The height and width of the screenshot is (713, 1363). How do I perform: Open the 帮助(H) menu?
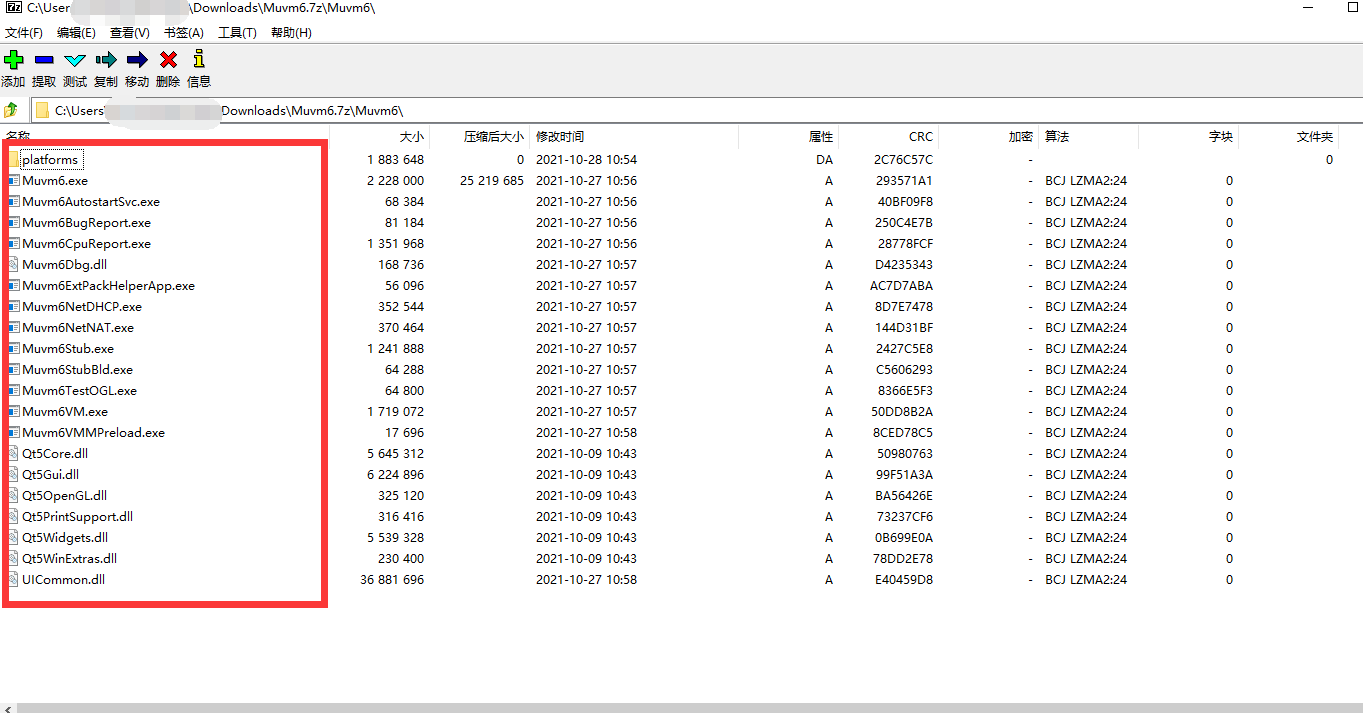pyautogui.click(x=291, y=33)
